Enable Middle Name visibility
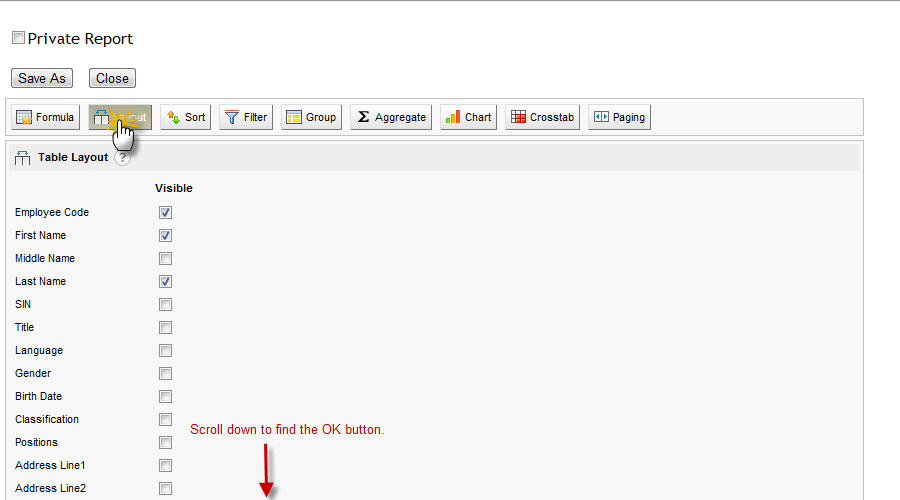The height and width of the screenshot is (500, 900). [x=165, y=258]
